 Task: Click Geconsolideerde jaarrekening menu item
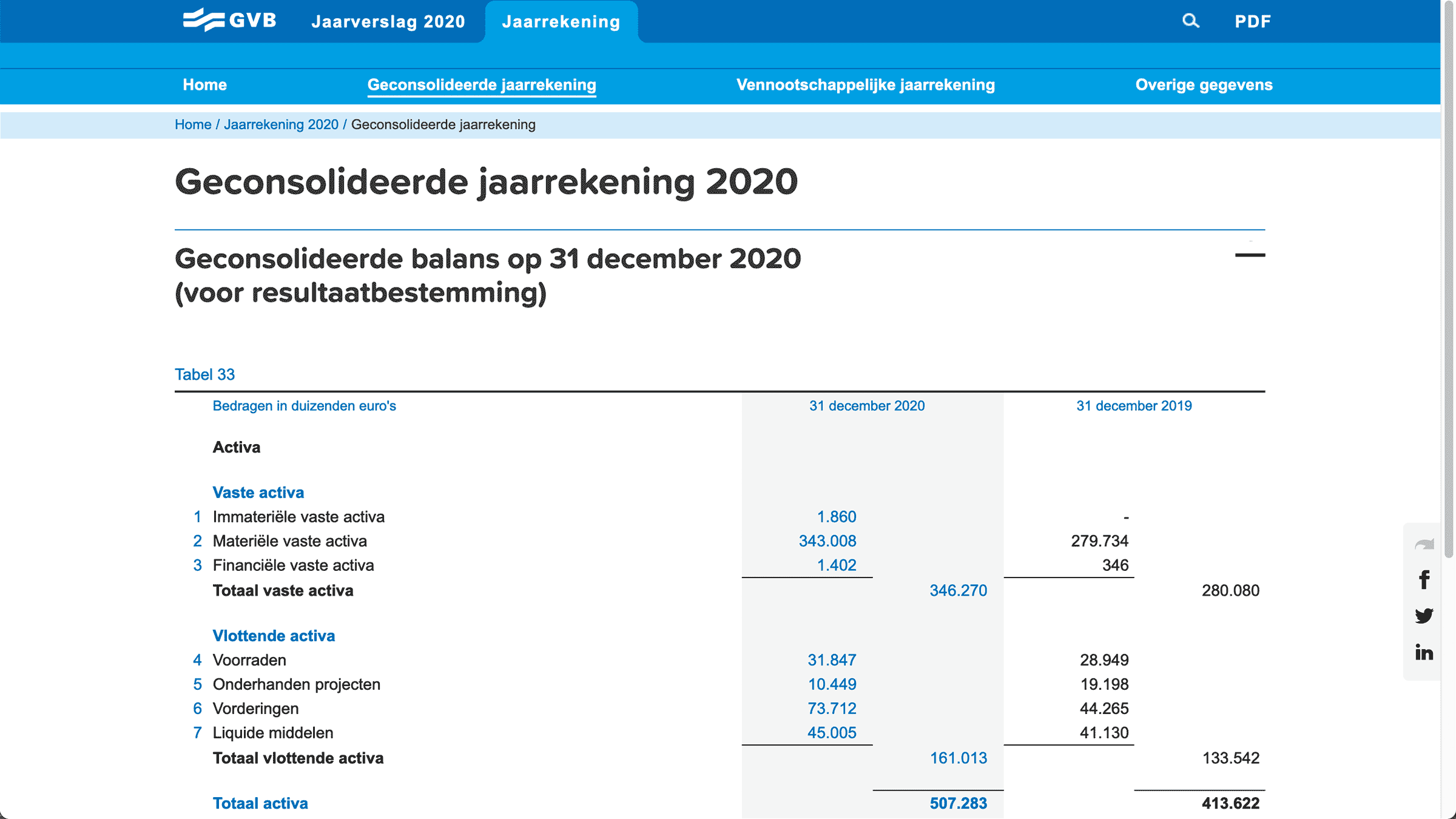coord(482,85)
